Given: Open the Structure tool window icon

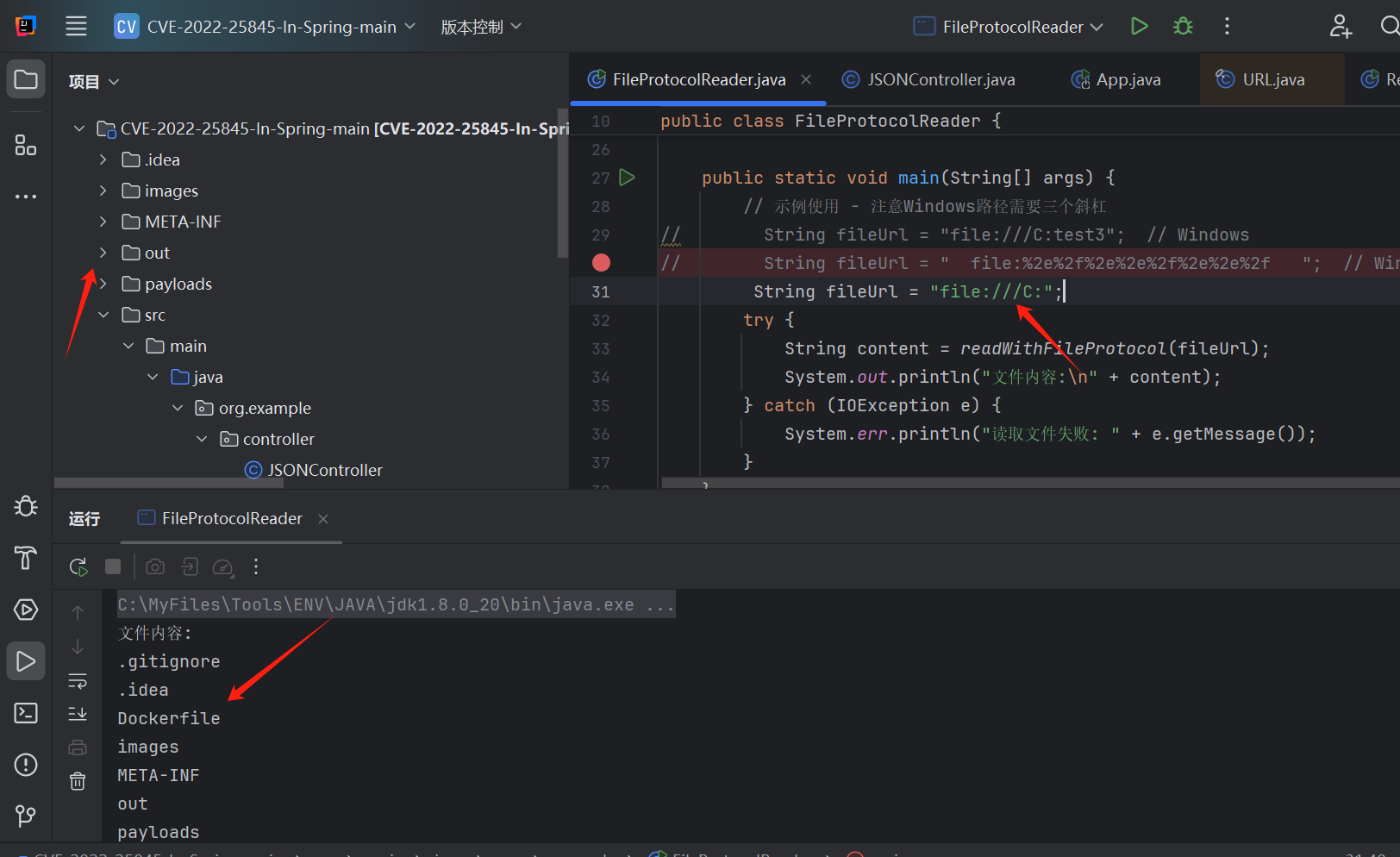Looking at the screenshot, I should tap(26, 145).
